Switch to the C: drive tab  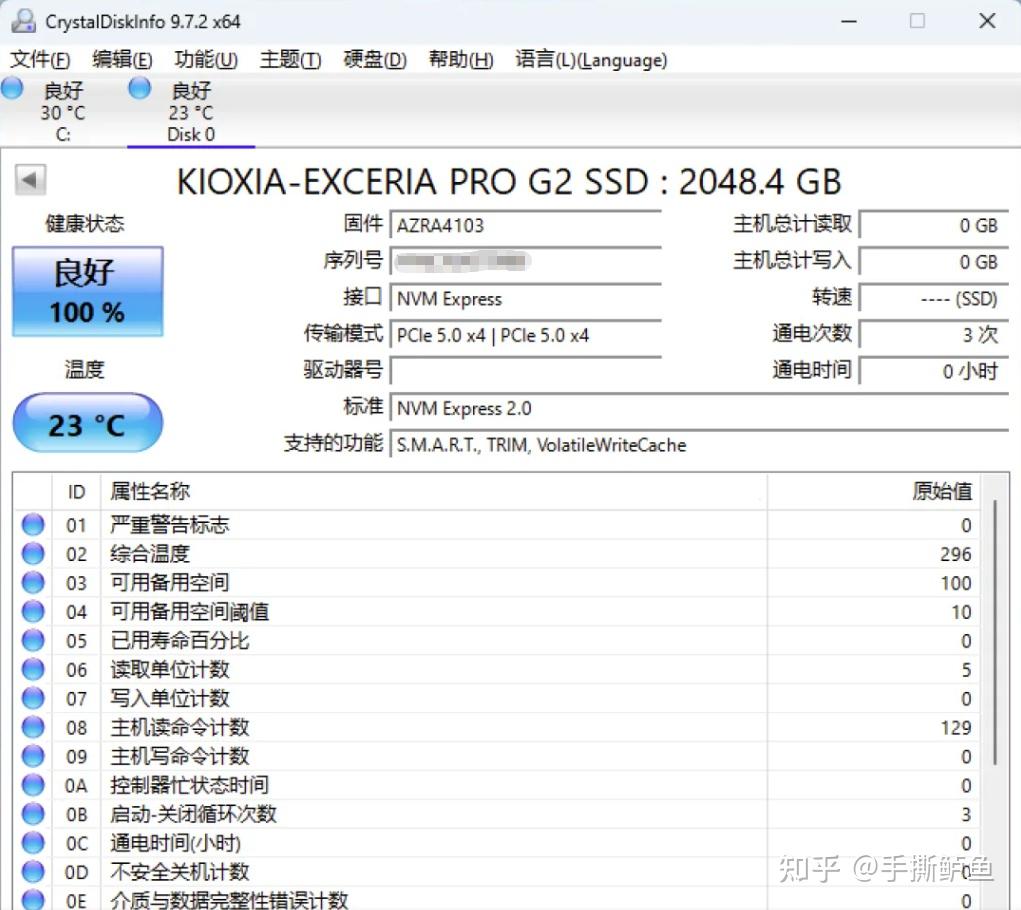point(63,111)
